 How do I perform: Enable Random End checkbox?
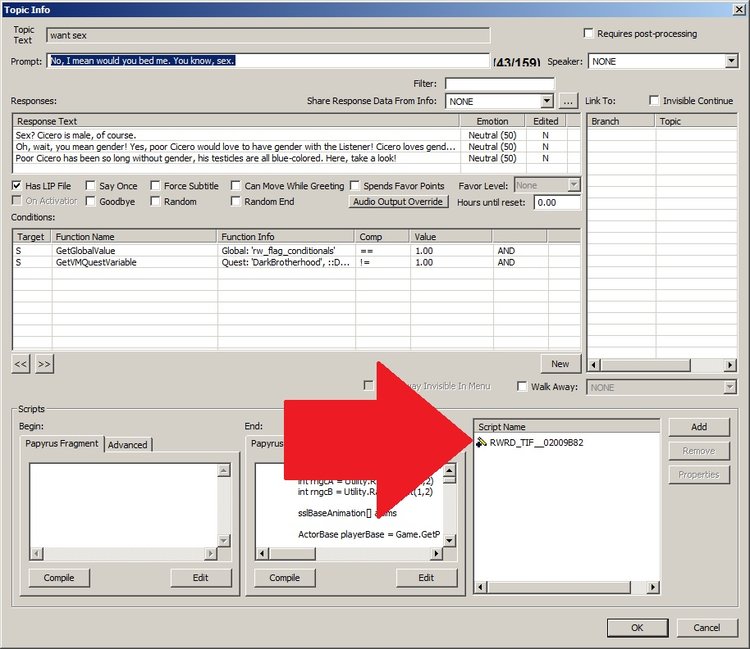pos(235,201)
